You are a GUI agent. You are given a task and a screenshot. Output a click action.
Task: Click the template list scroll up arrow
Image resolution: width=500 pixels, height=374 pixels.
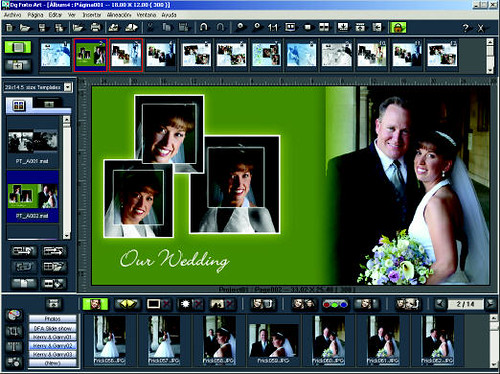pyautogui.click(x=67, y=120)
